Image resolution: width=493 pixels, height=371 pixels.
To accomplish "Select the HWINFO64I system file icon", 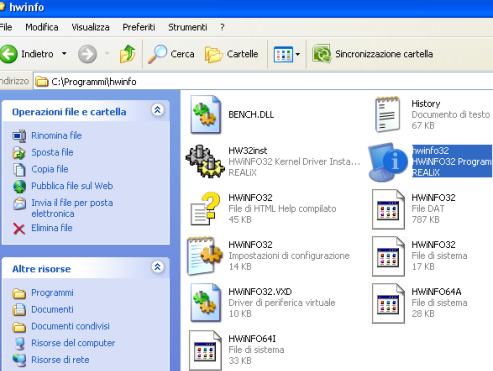I will click(206, 350).
